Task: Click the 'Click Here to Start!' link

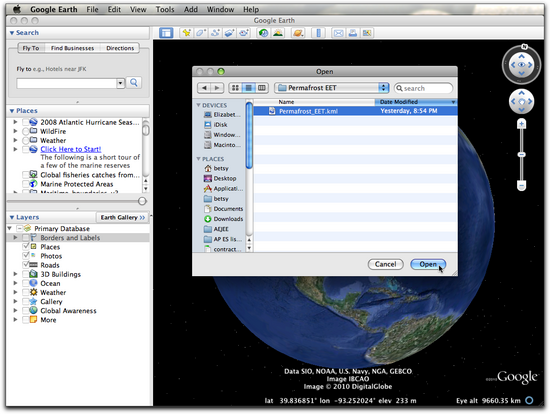Action: (x=71, y=149)
